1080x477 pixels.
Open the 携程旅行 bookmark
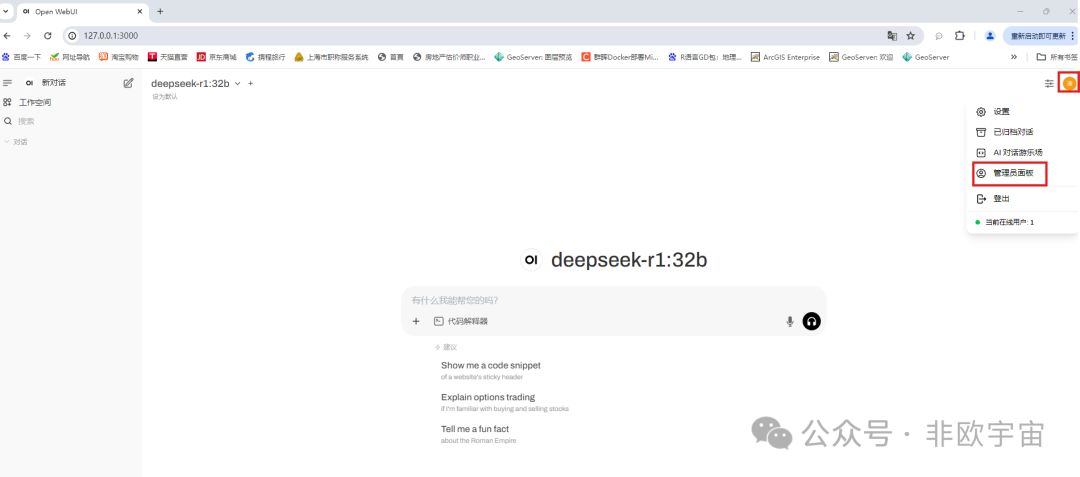(x=265, y=57)
